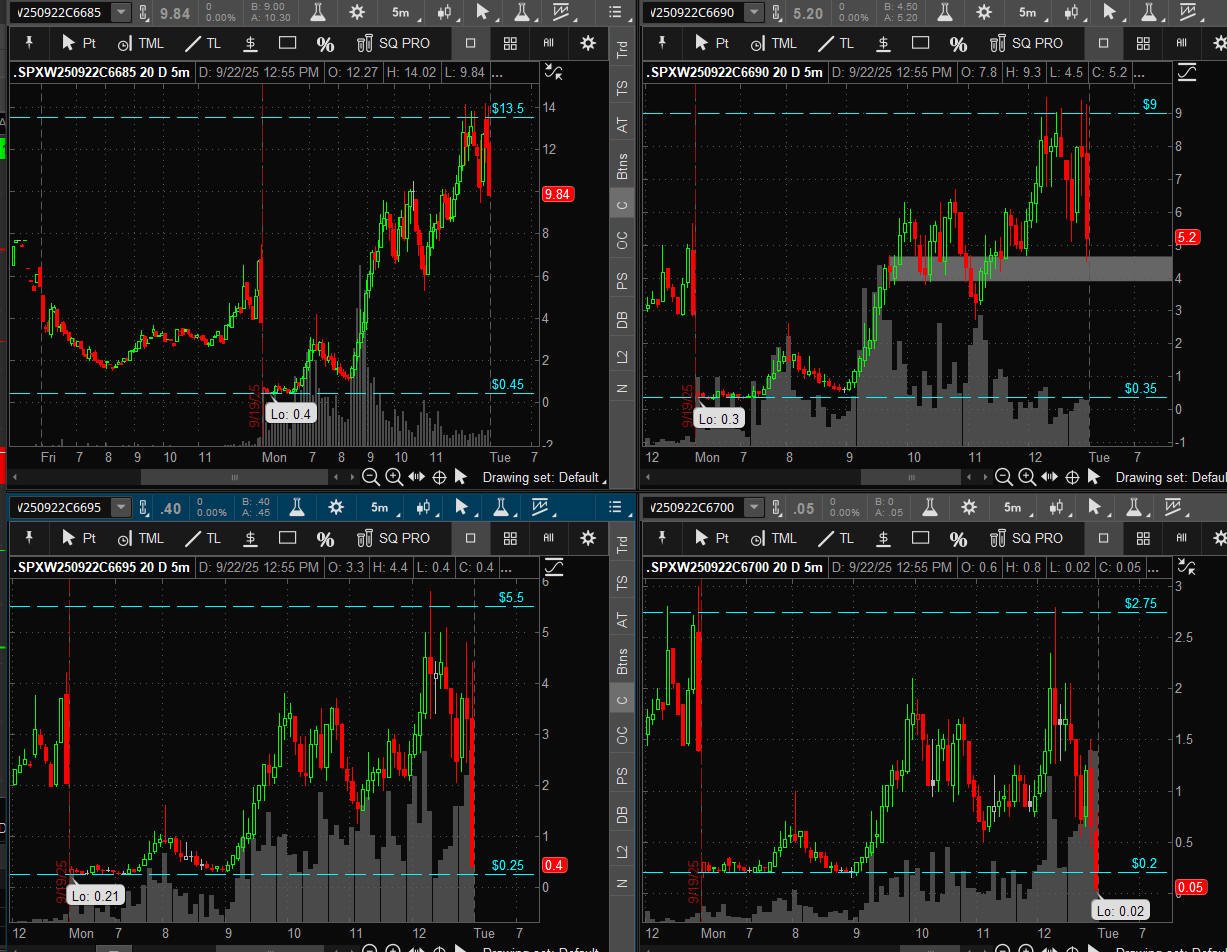Click the dollar price level tool in the C6685 chart
This screenshot has height=952, width=1227.
pos(250,43)
